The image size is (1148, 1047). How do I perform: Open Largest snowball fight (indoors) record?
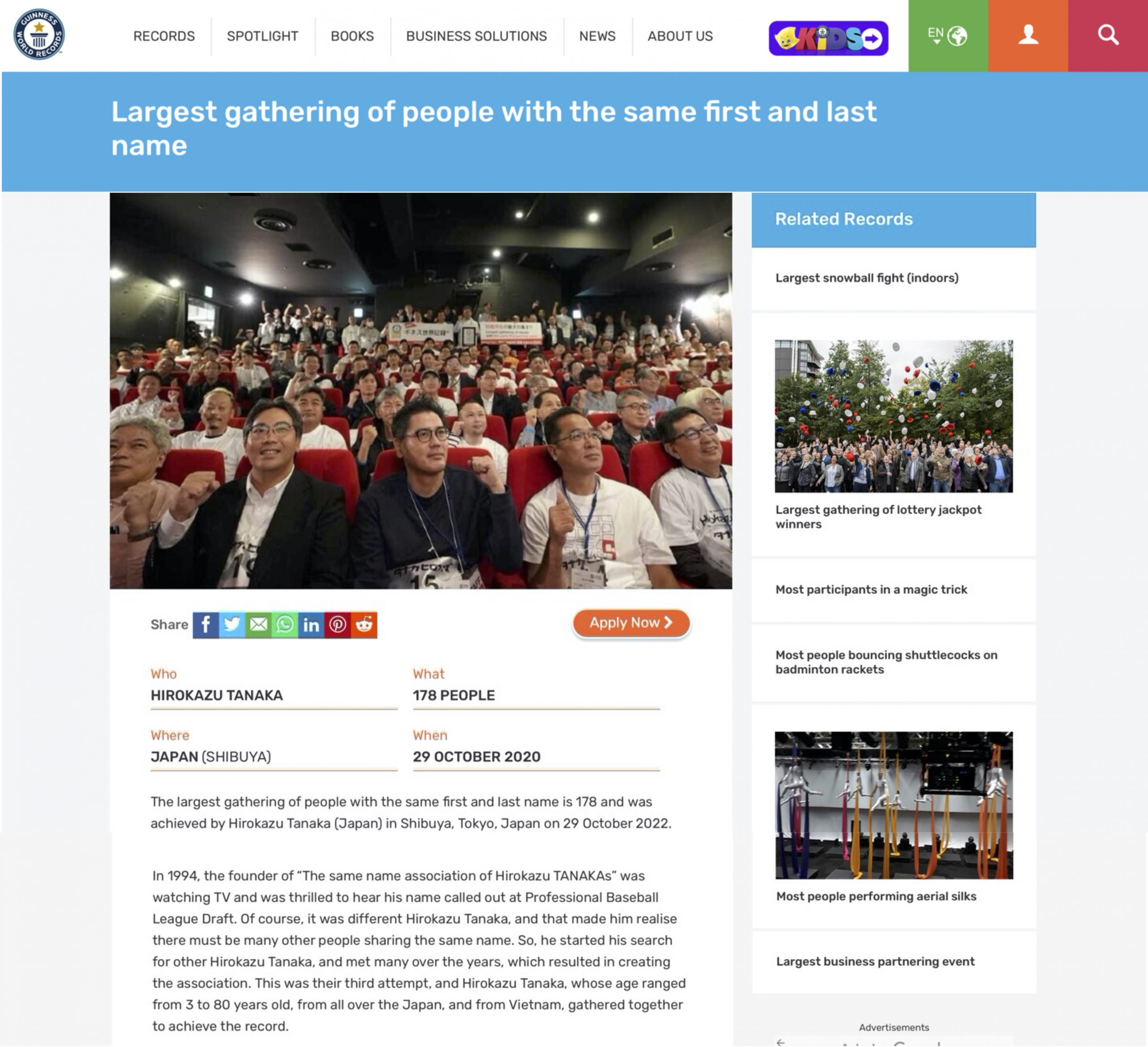point(867,278)
